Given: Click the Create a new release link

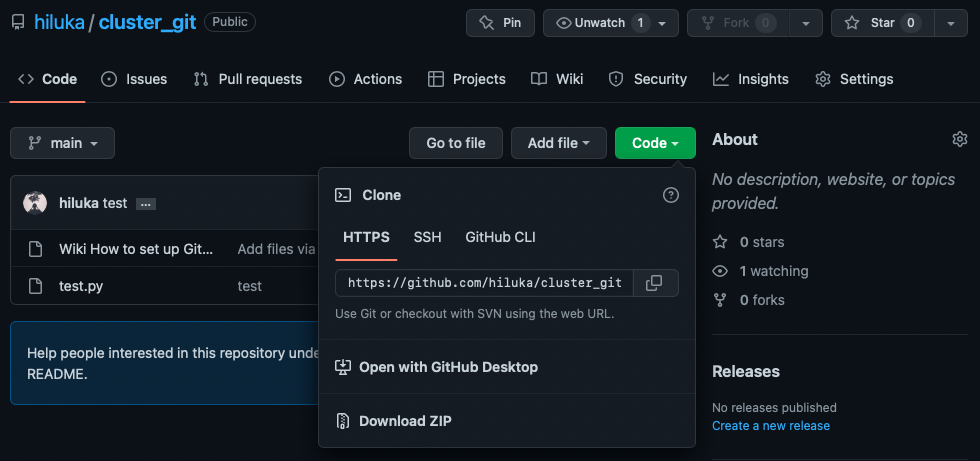Looking at the screenshot, I should tap(770, 425).
